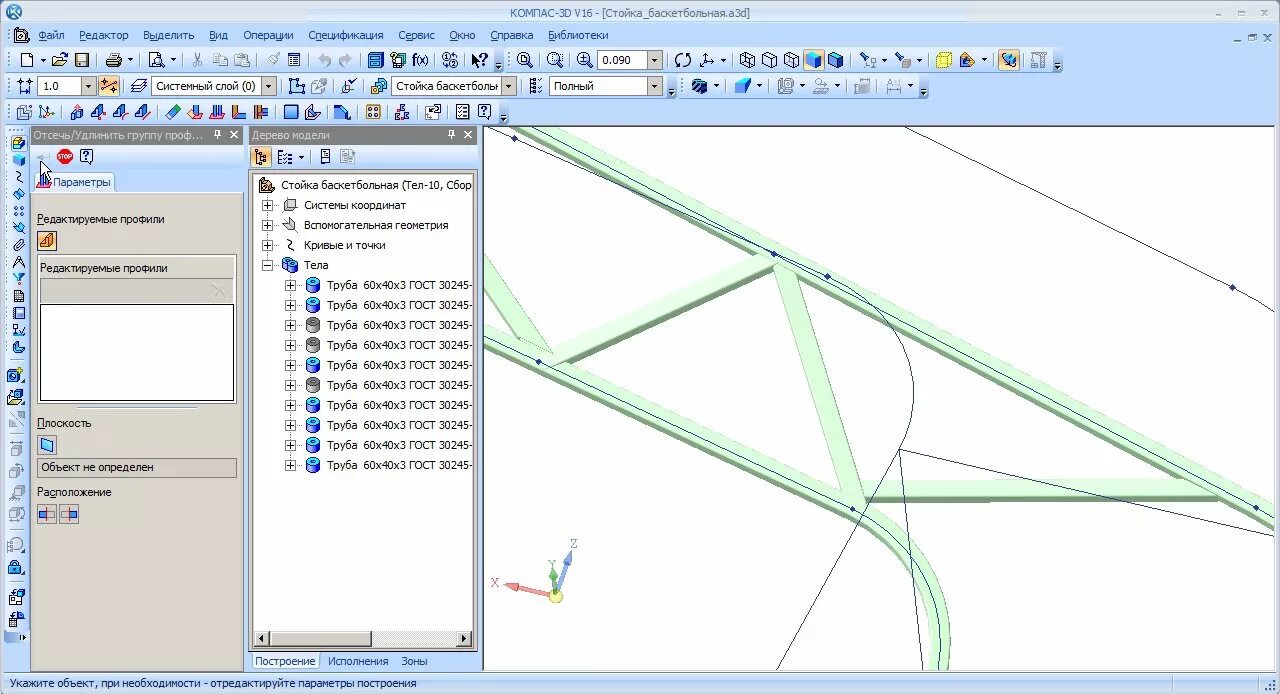This screenshot has height=694, width=1280.
Task: Expand the Системы координат tree node
Action: 267,205
